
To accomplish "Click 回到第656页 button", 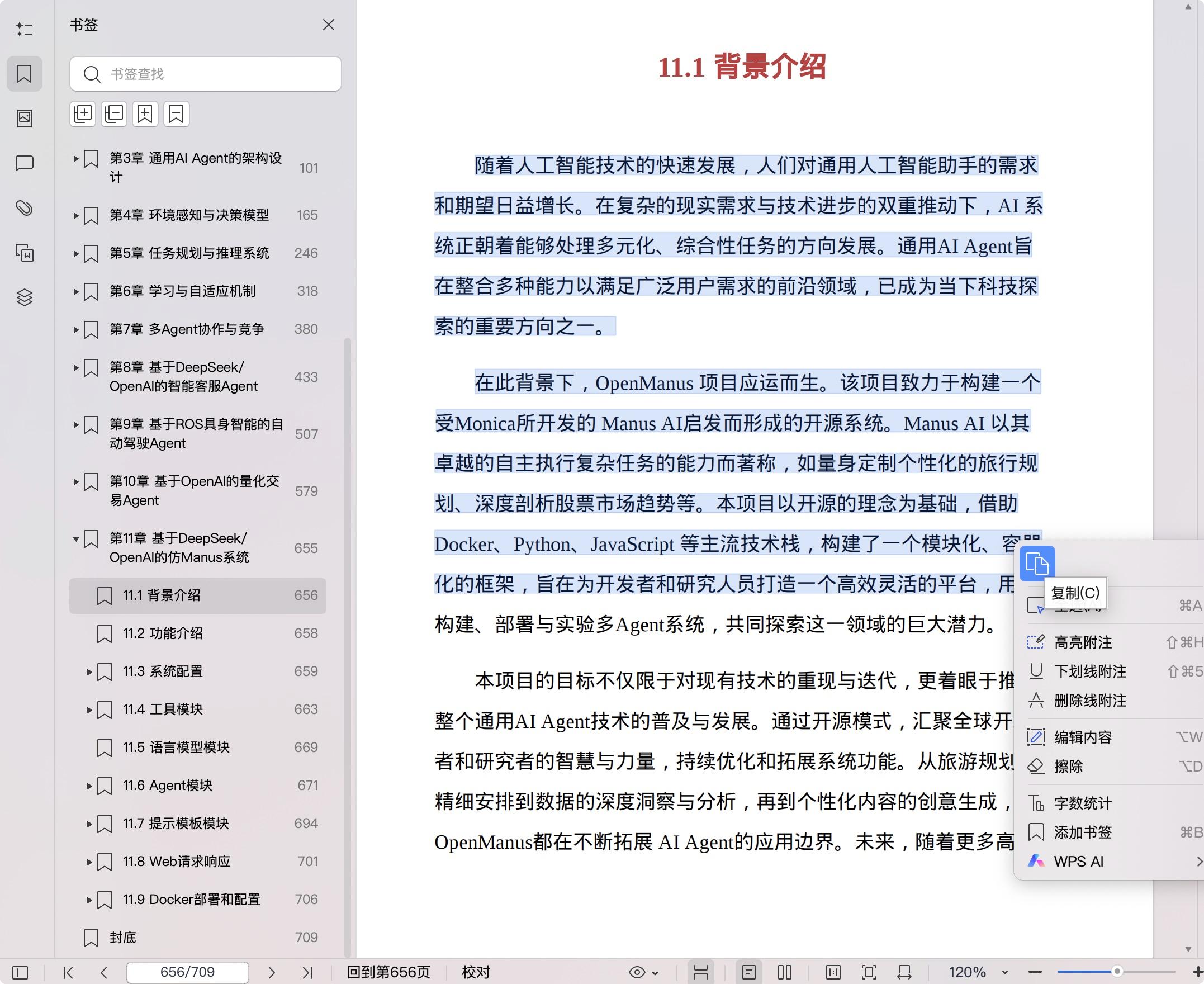I will [388, 973].
